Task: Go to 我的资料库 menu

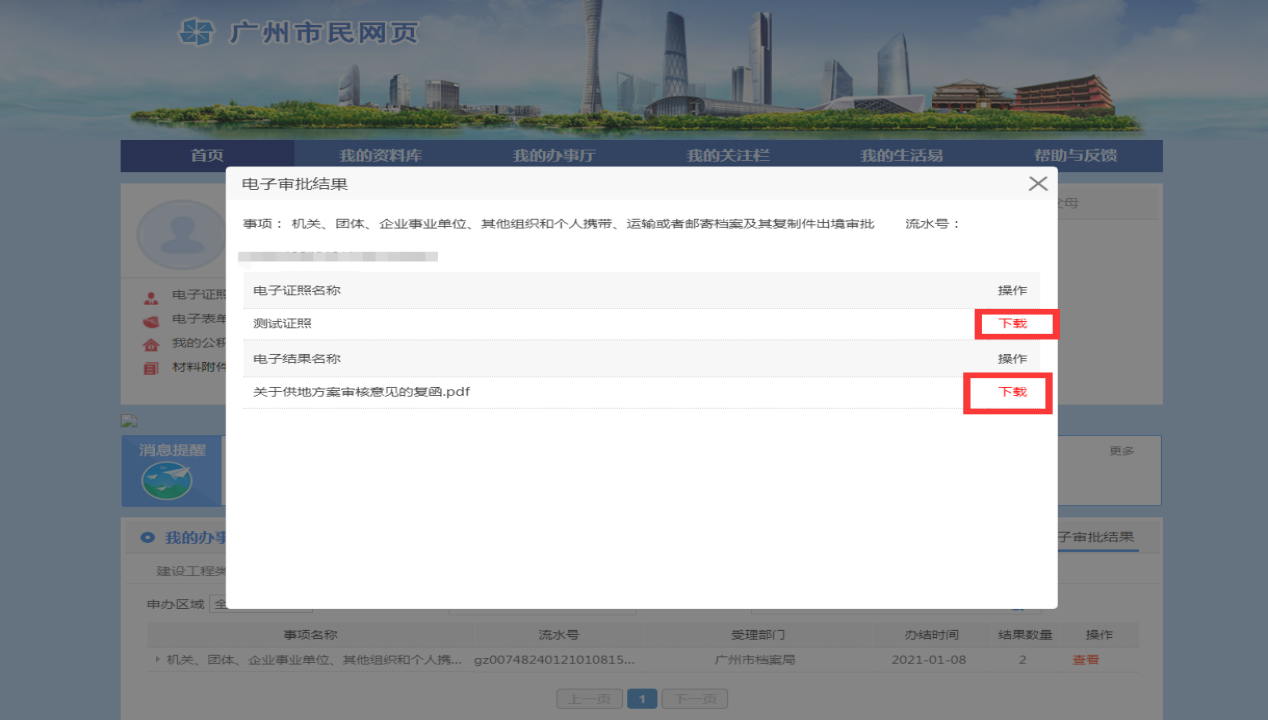Action: [380, 156]
